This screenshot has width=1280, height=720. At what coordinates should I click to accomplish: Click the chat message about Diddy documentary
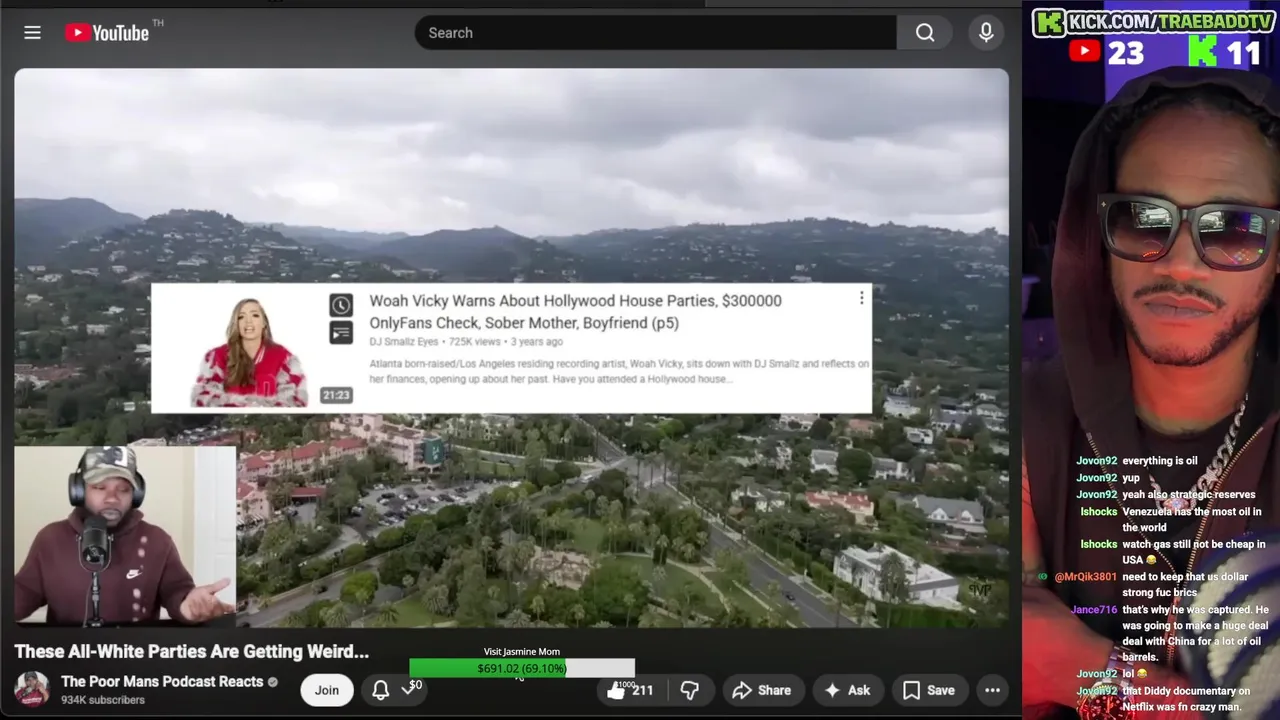point(1186,698)
